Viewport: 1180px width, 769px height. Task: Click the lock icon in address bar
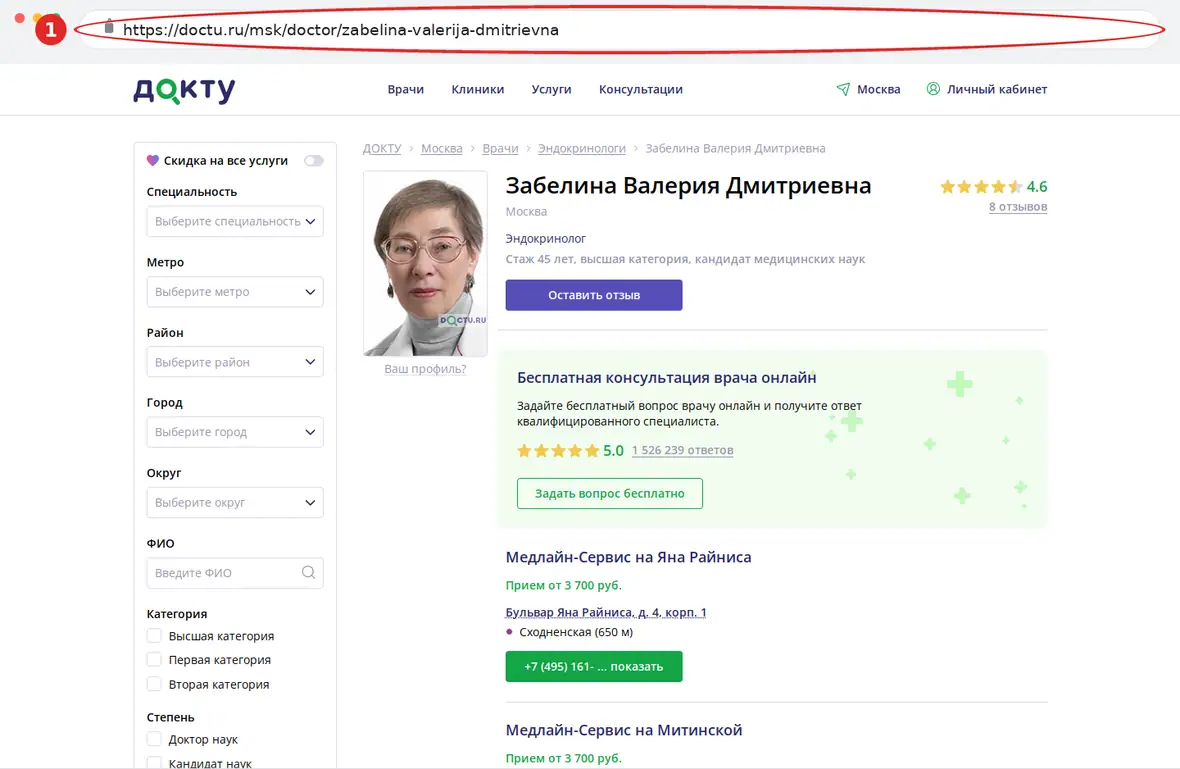[109, 27]
